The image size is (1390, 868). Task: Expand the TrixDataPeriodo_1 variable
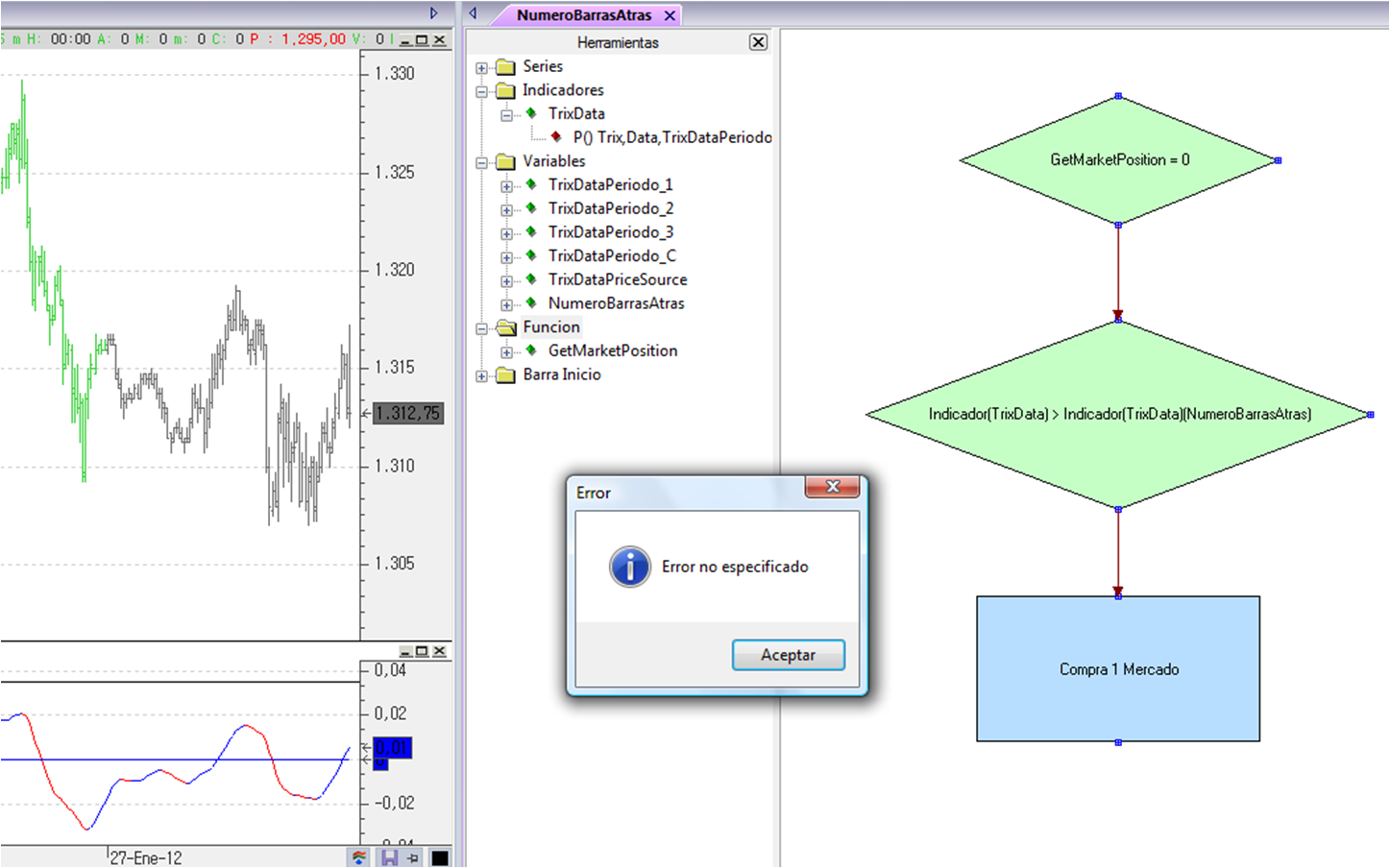pyautogui.click(x=506, y=185)
